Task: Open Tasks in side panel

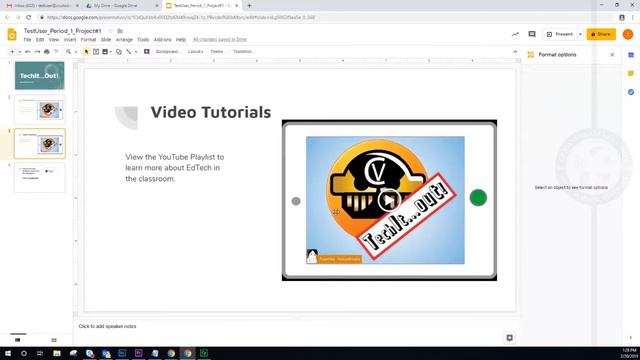Action: [x=631, y=92]
